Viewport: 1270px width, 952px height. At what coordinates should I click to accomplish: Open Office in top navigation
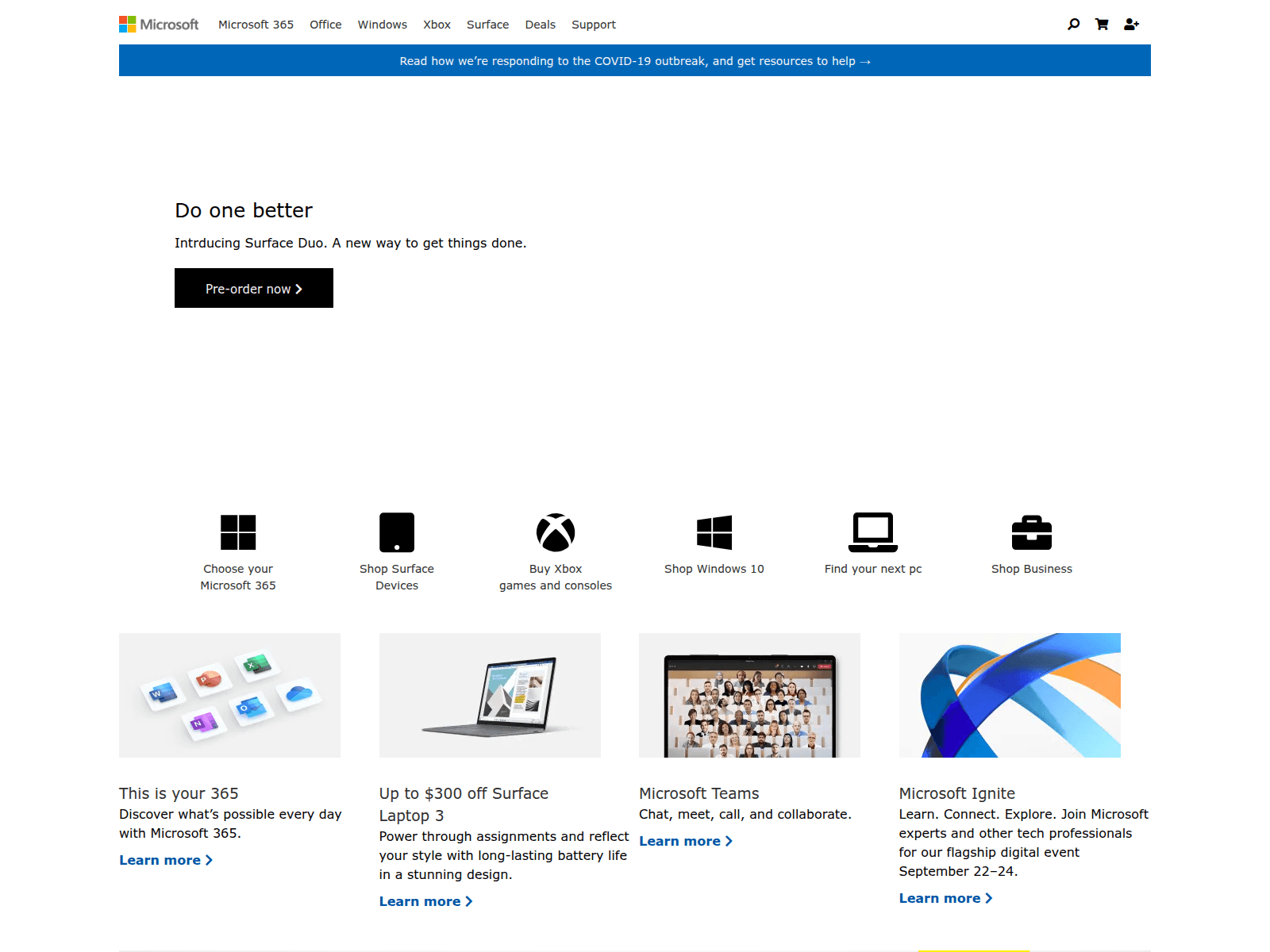click(x=325, y=25)
